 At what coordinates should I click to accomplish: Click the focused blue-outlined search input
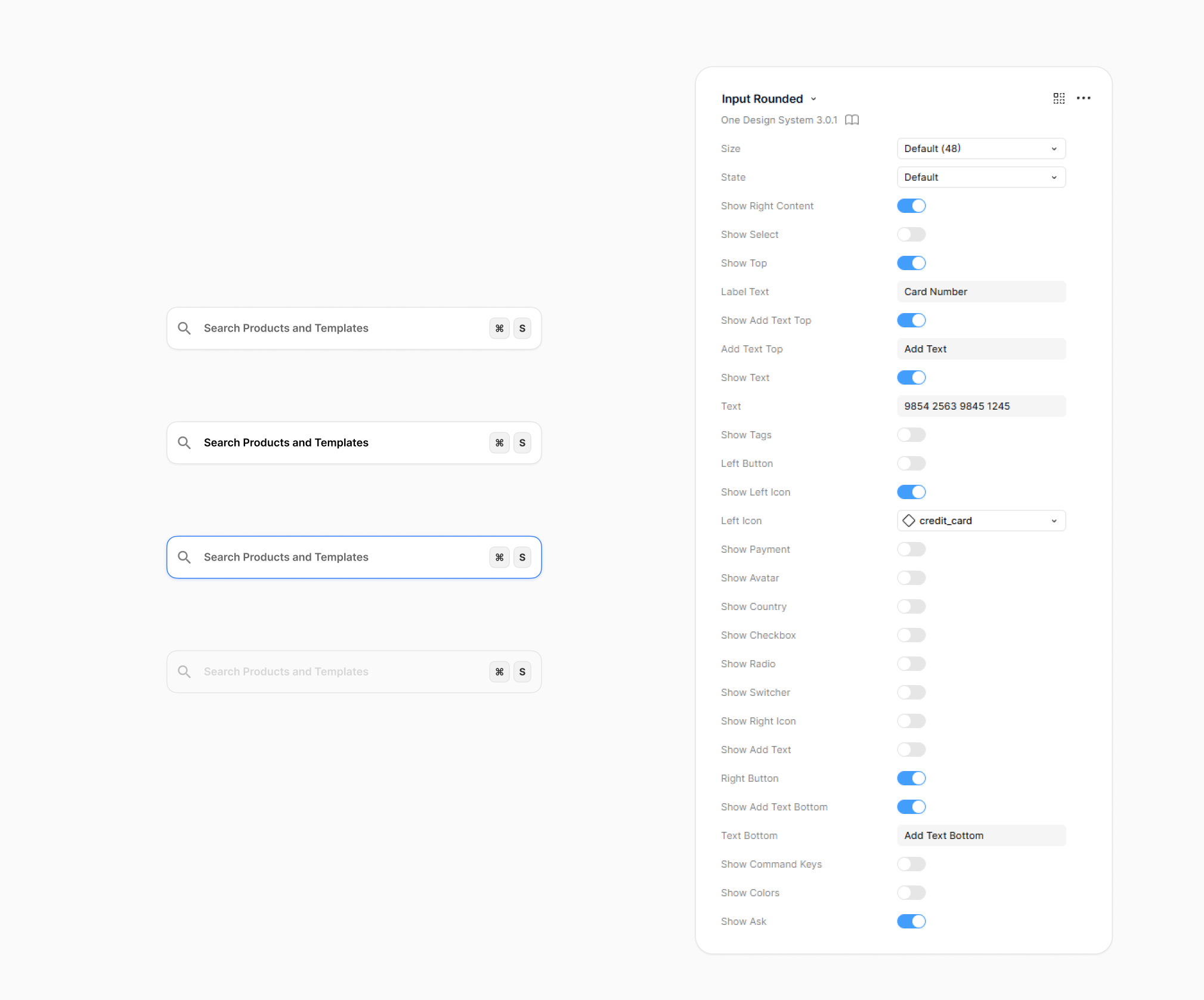334,558
